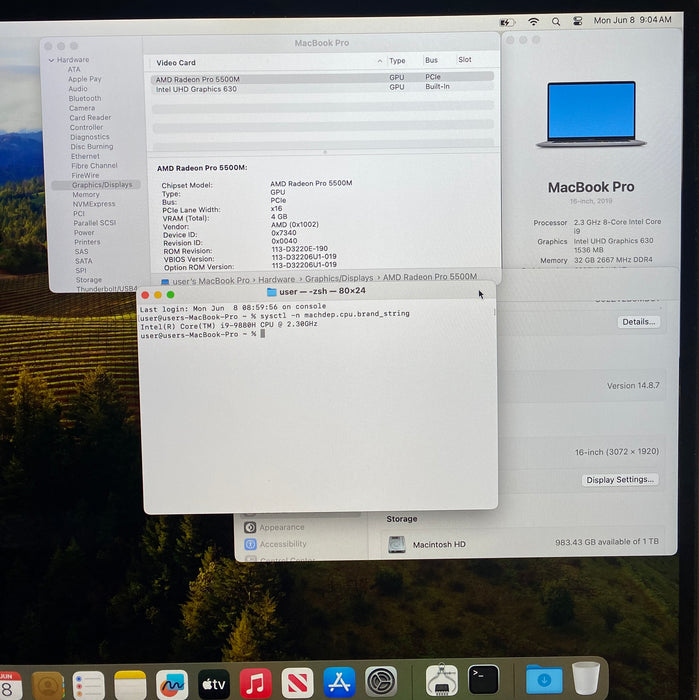
Task: Select Printers in the Hardware list
Action: coord(87,242)
